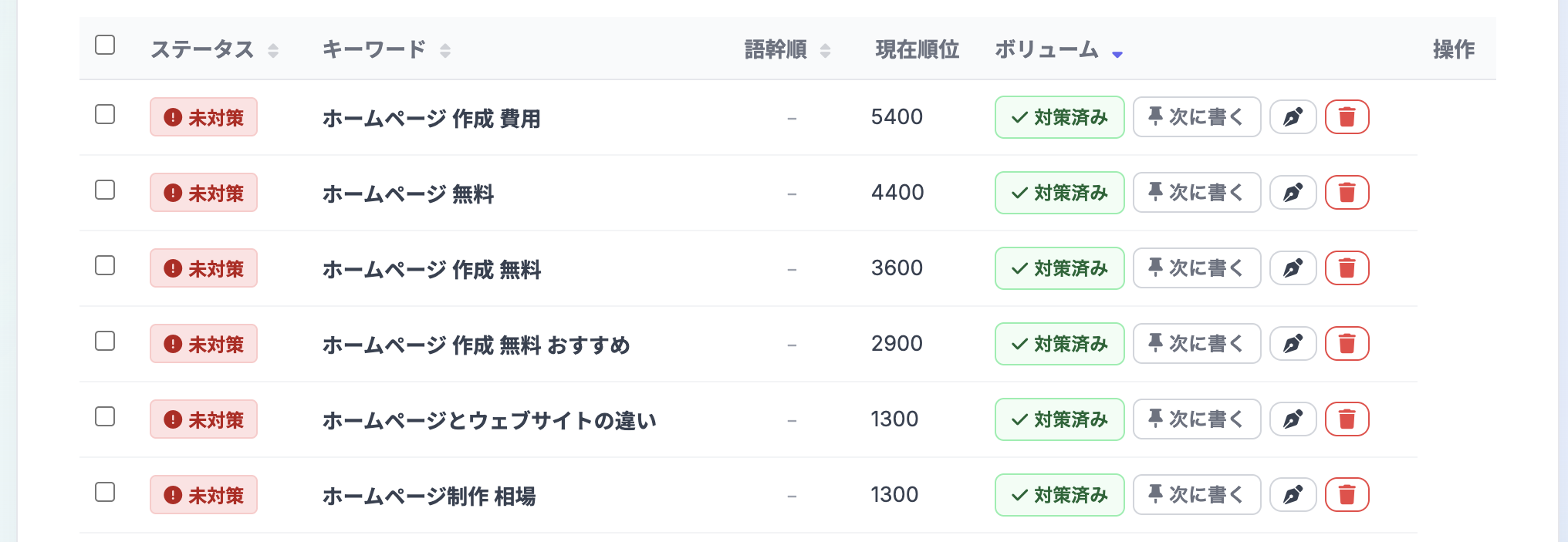Click 次に書く for ホームページ 作成 無料 おすすめ
The image size is (1568, 542).
coord(1196,344)
